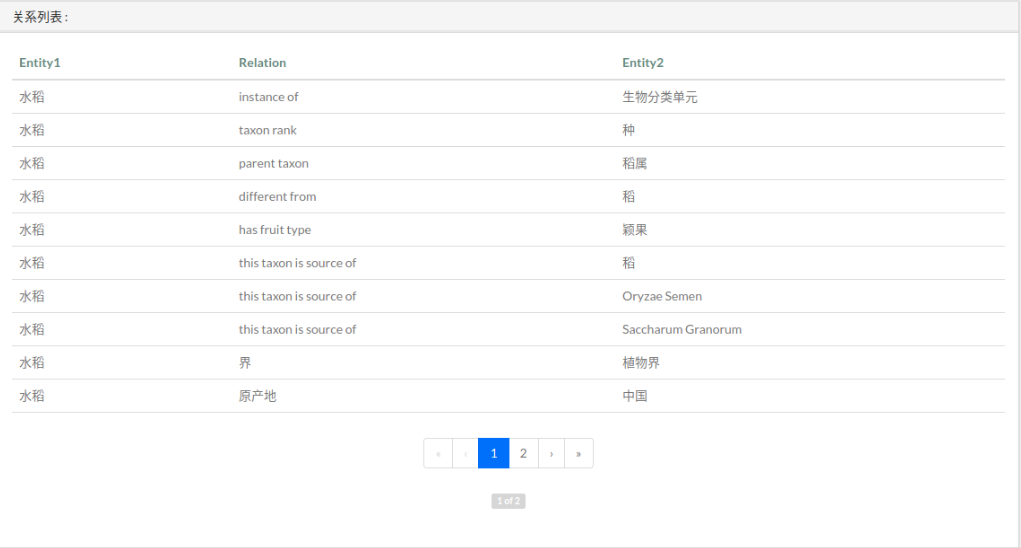
Task: Click the 颖果 entity cell
Action: (635, 230)
